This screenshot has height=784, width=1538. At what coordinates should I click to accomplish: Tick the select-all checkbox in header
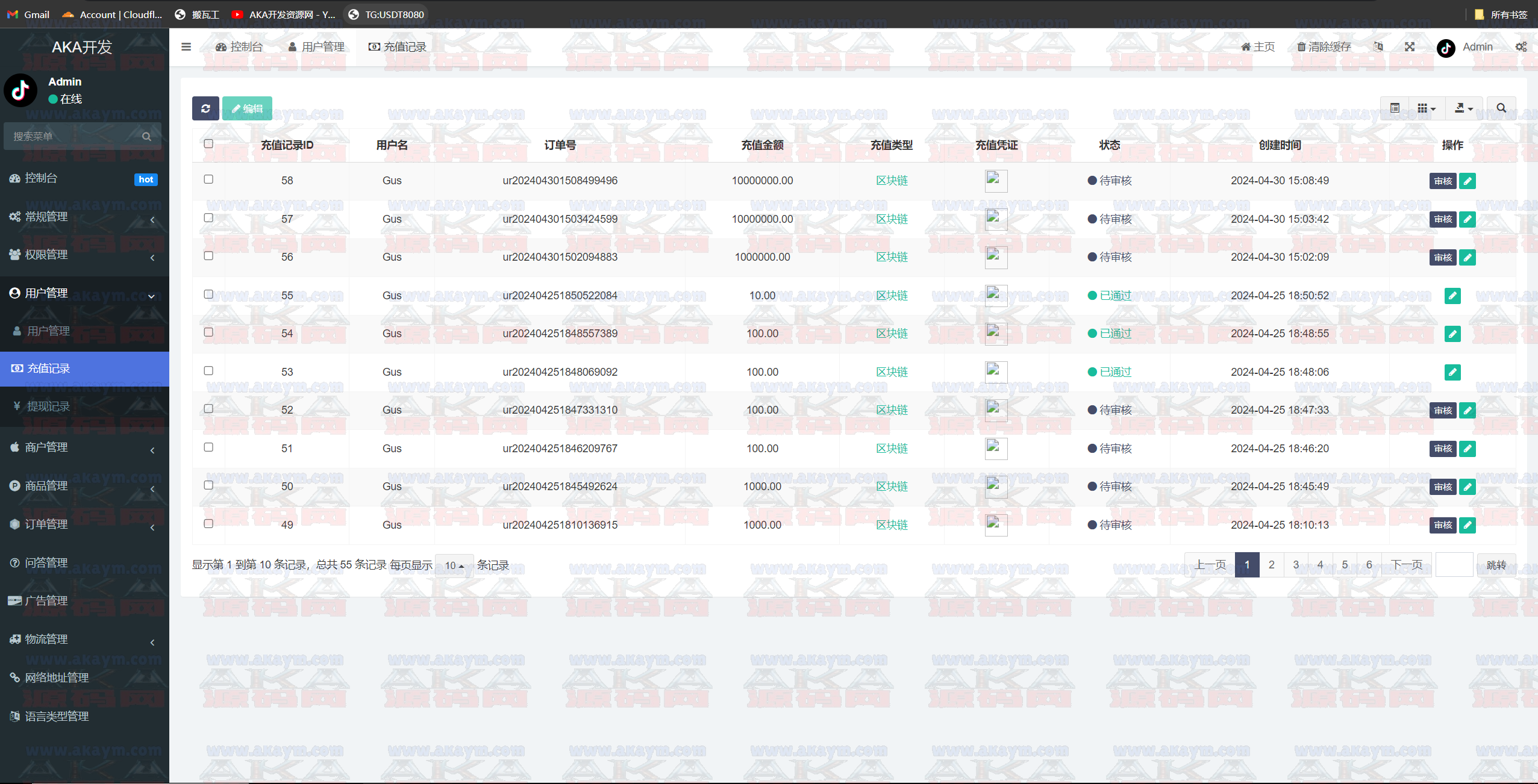tap(208, 144)
